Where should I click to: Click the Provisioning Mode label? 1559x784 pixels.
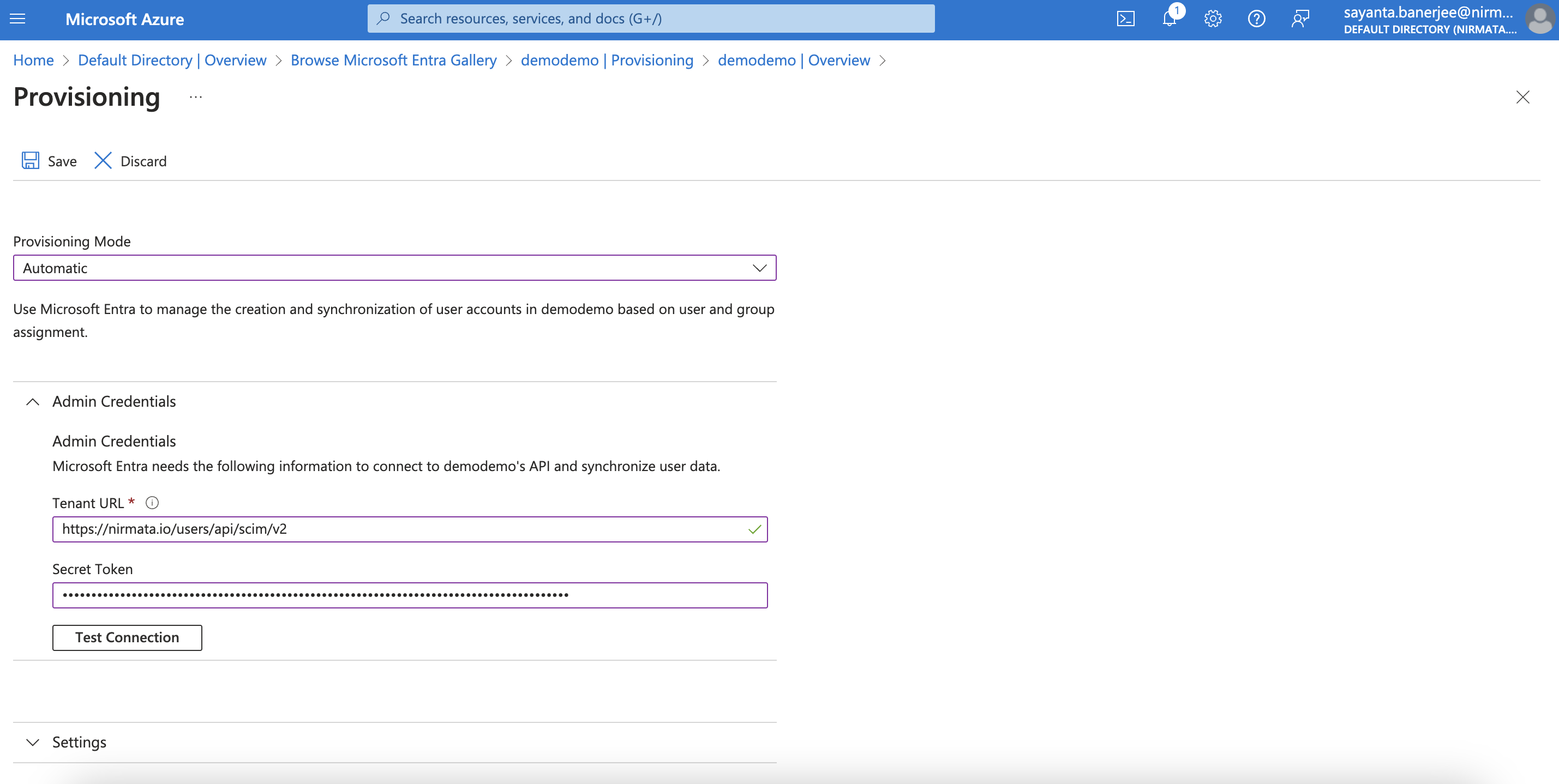72,242
